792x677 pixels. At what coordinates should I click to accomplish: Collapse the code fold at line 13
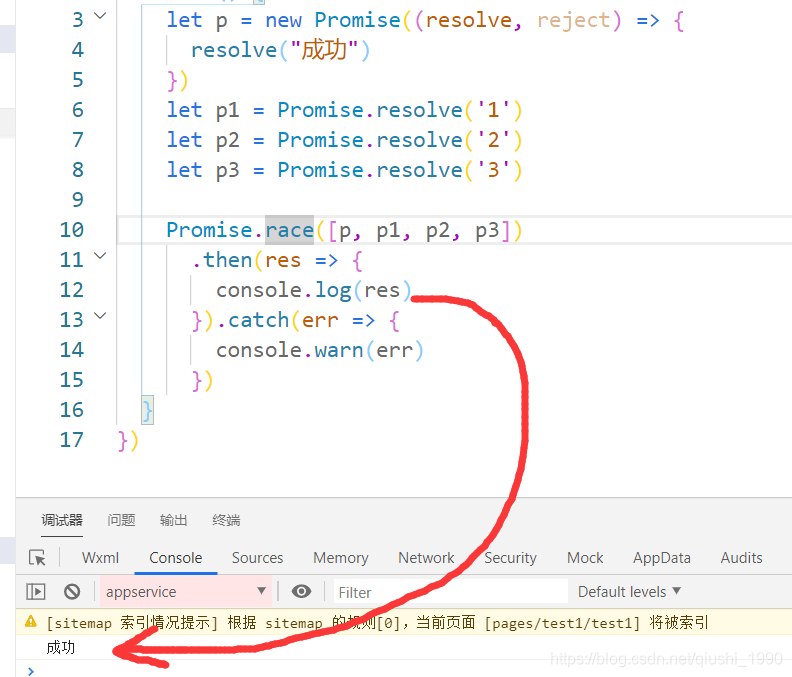pyautogui.click(x=101, y=316)
